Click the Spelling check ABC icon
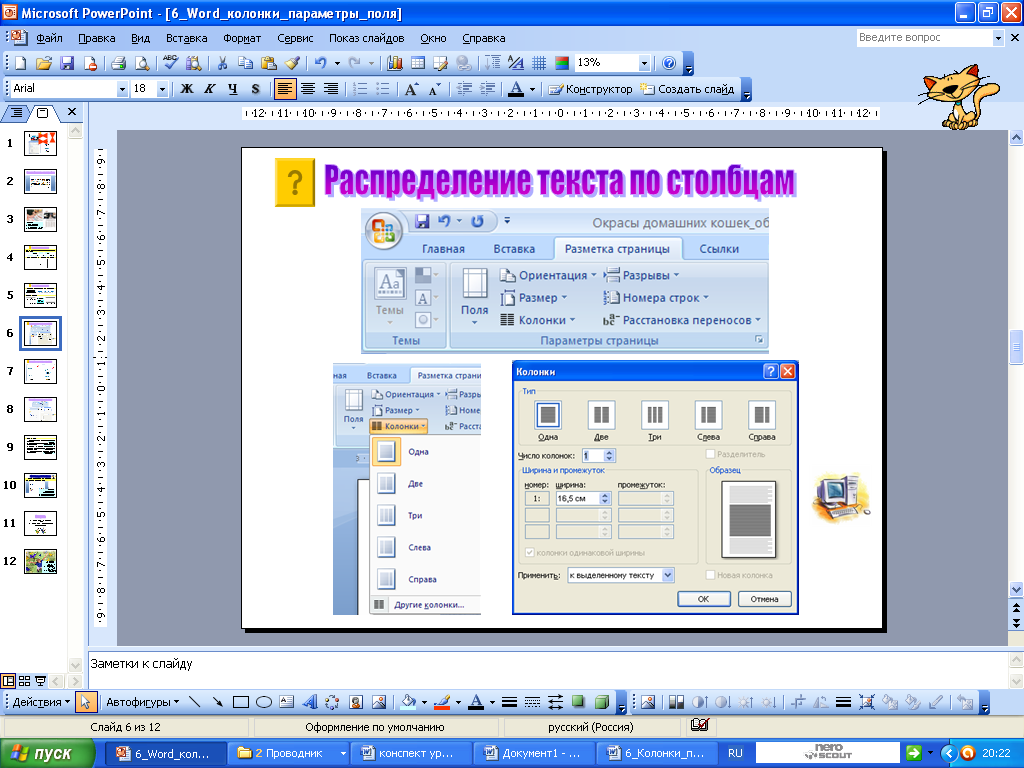 (x=170, y=63)
